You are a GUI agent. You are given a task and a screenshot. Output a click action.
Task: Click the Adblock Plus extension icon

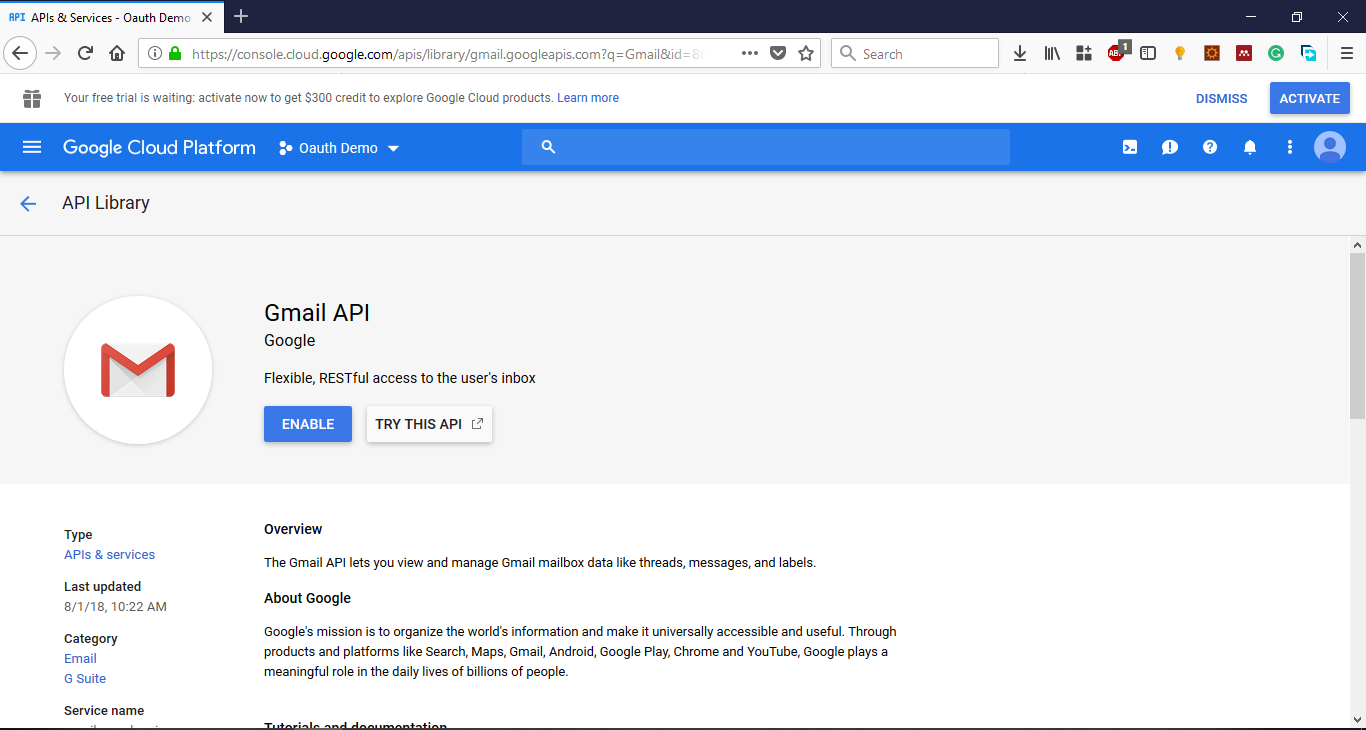coord(1117,53)
